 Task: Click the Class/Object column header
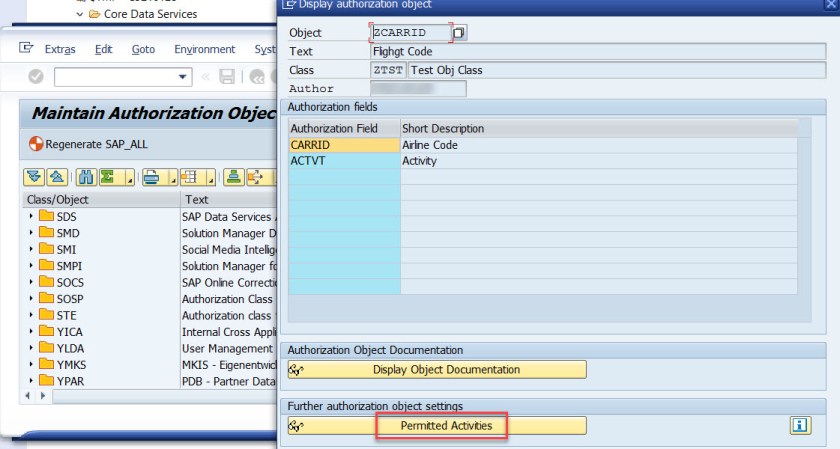(x=101, y=199)
